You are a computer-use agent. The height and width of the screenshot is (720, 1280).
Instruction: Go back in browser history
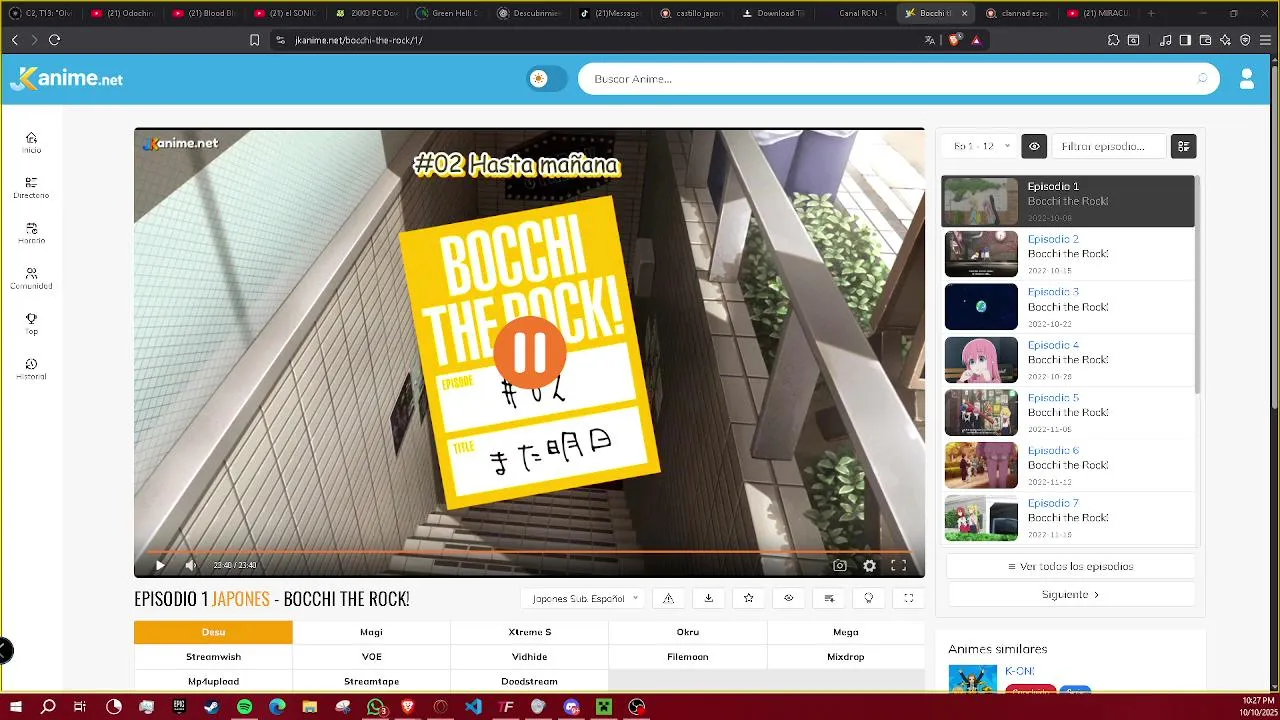click(15, 40)
